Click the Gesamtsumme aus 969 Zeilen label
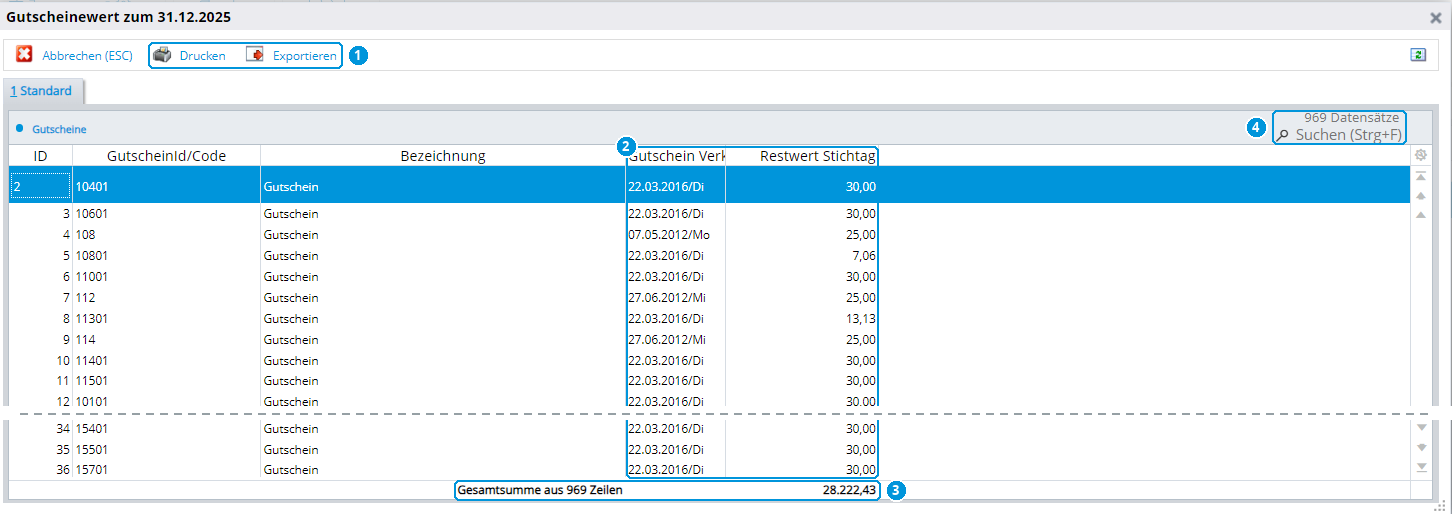 coord(540,491)
